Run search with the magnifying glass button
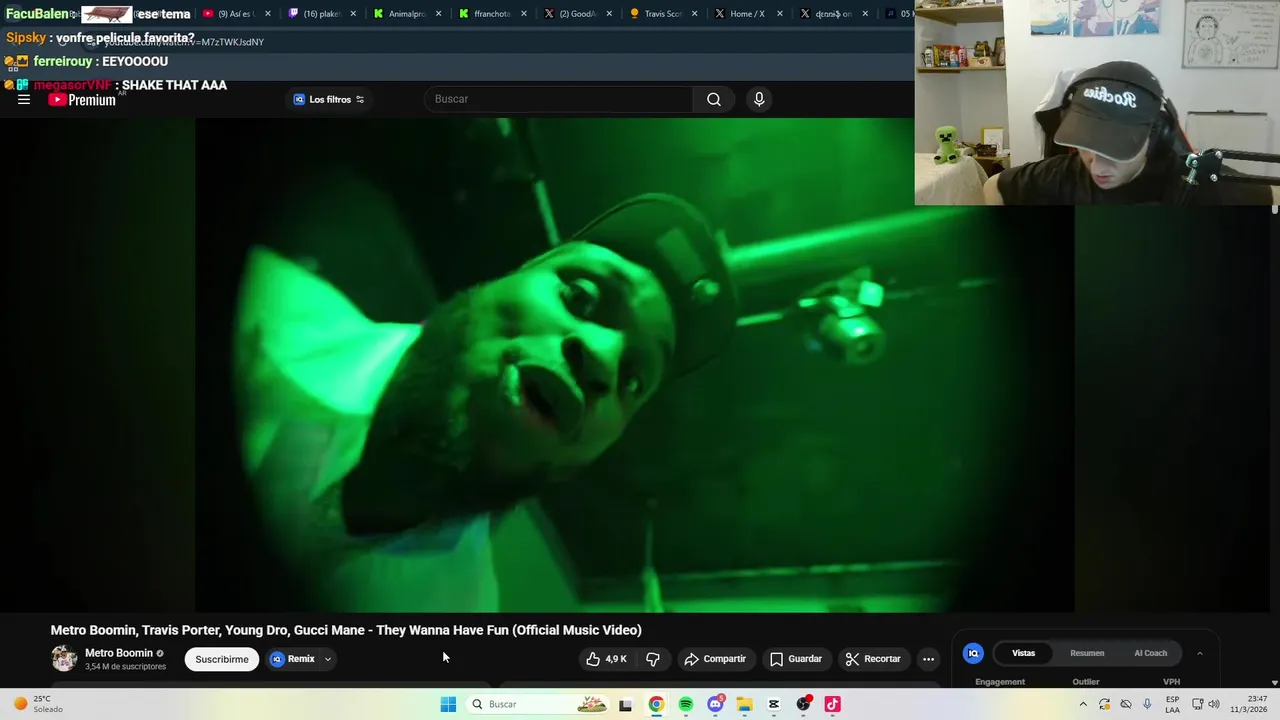 coord(714,99)
